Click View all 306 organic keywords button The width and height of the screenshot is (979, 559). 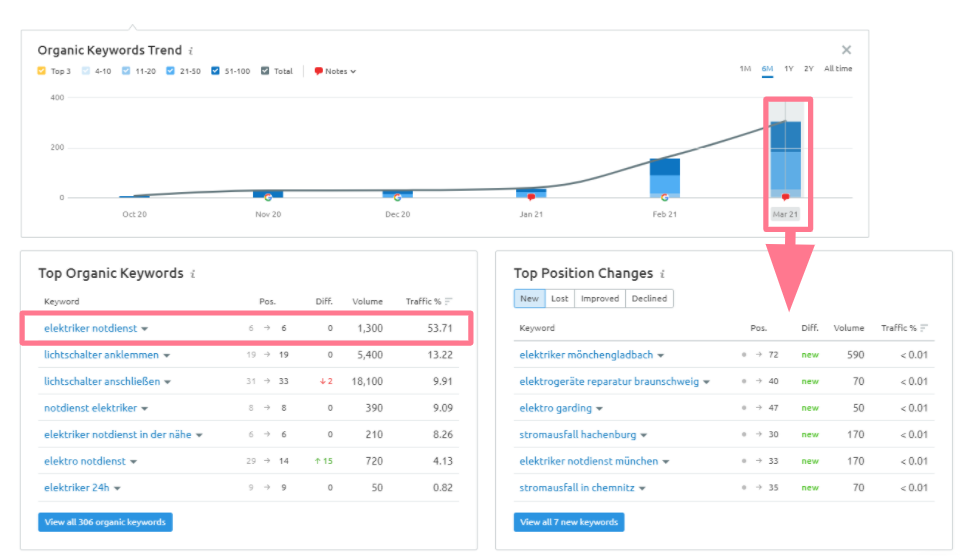(105, 522)
